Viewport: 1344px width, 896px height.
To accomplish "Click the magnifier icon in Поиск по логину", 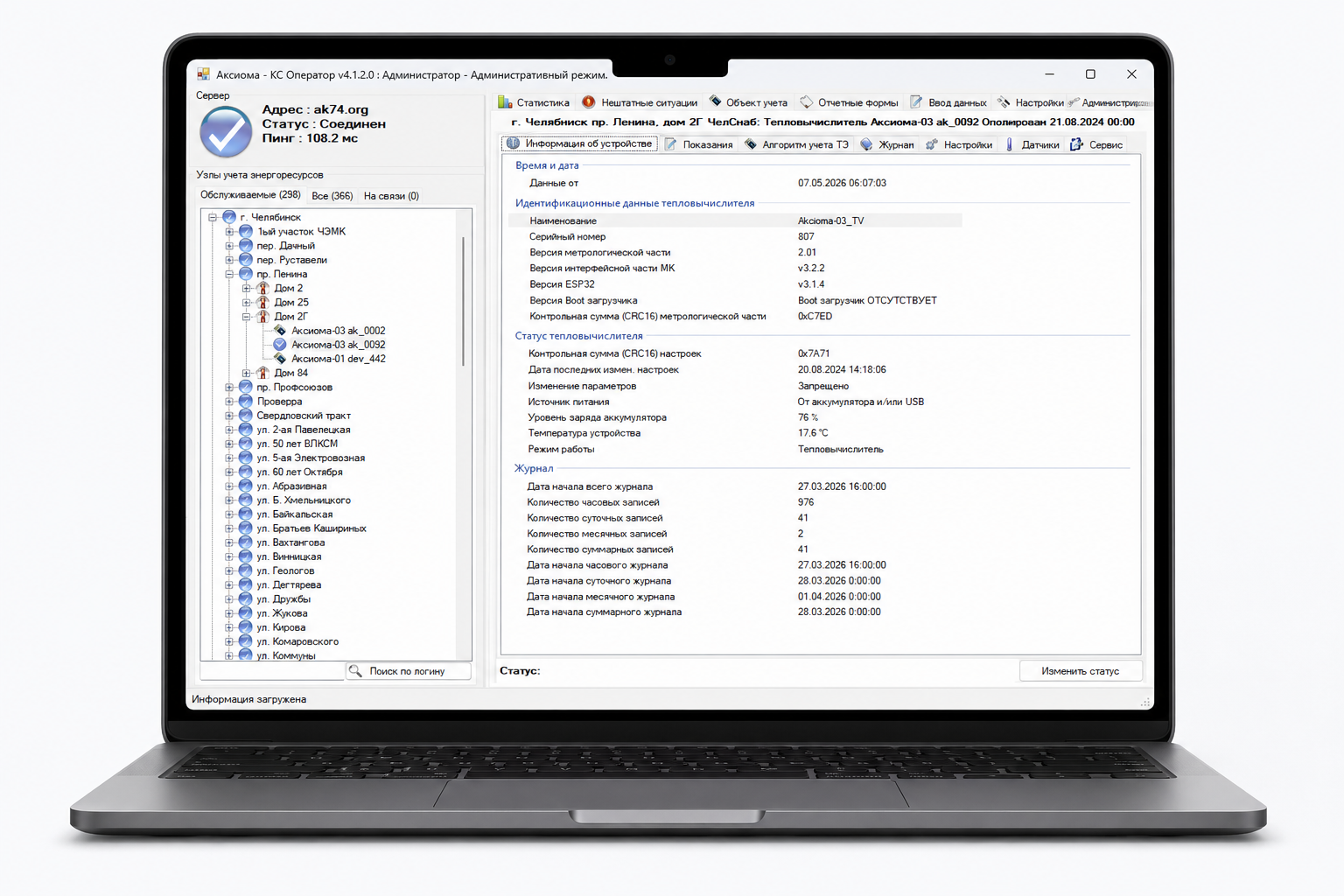I will point(355,671).
